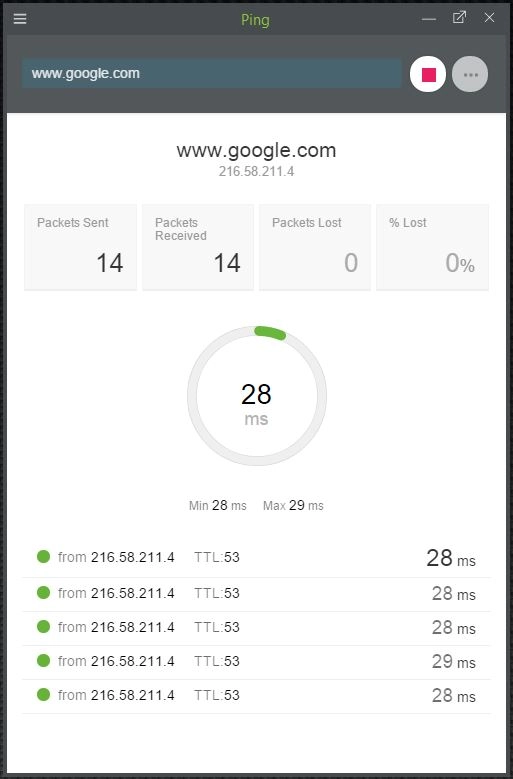Select the % Lost card
Image resolution: width=513 pixels, height=779 pixels.
[433, 247]
